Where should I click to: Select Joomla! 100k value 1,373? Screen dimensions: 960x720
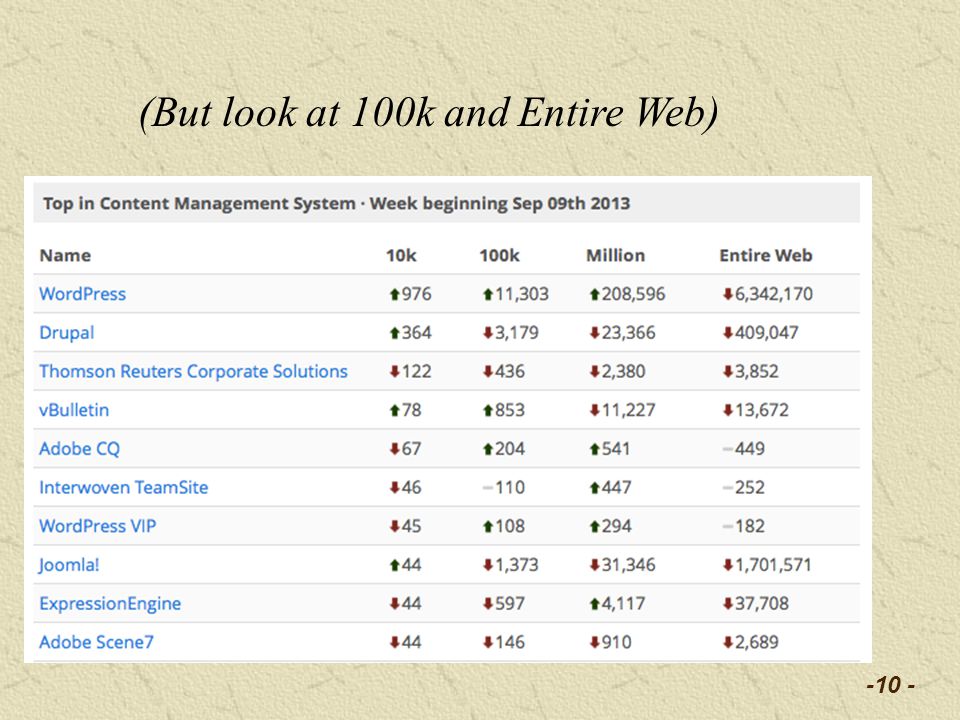pos(517,564)
